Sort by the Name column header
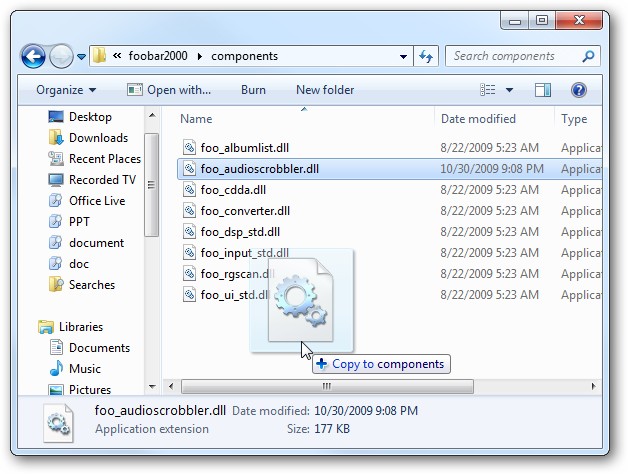 (x=196, y=119)
